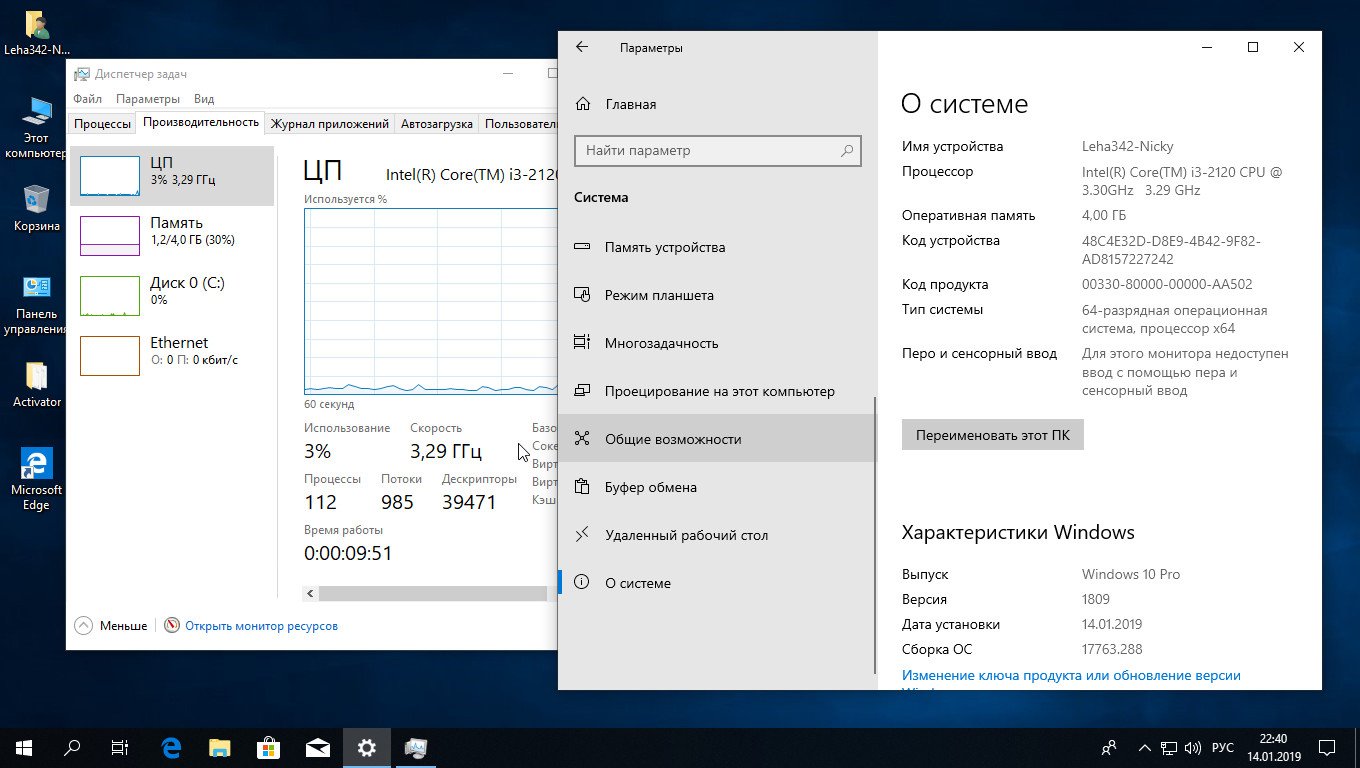Switch to Процессы tab
This screenshot has height=768, width=1360.
click(x=102, y=124)
